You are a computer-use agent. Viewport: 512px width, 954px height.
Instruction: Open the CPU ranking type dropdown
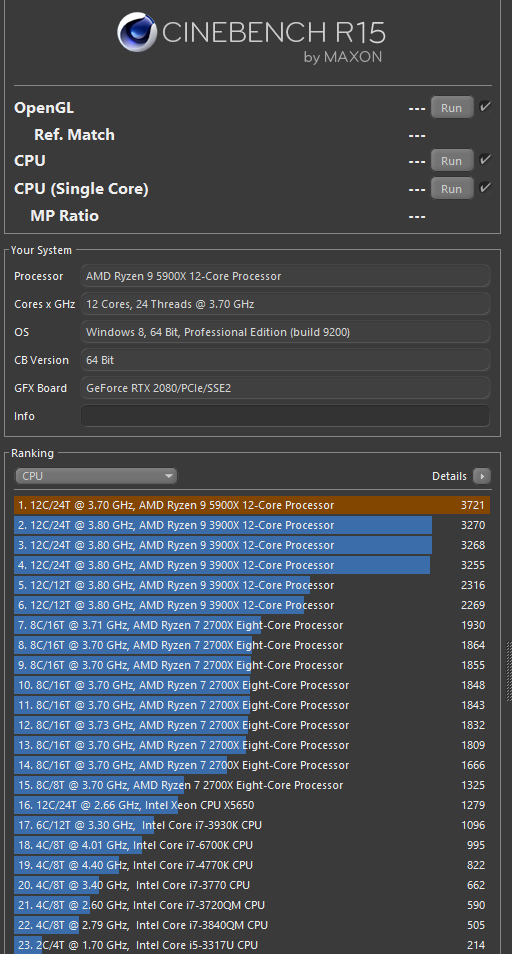point(96,476)
